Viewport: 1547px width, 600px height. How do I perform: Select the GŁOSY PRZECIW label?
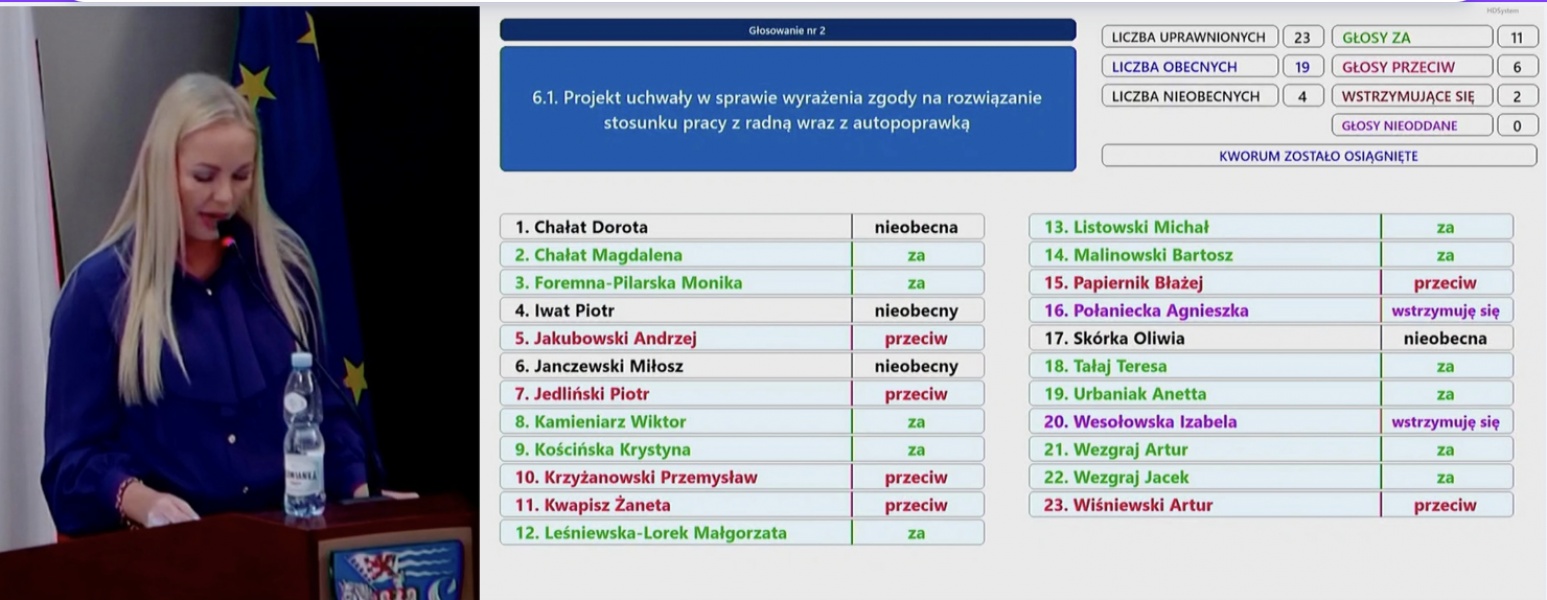coord(1410,67)
